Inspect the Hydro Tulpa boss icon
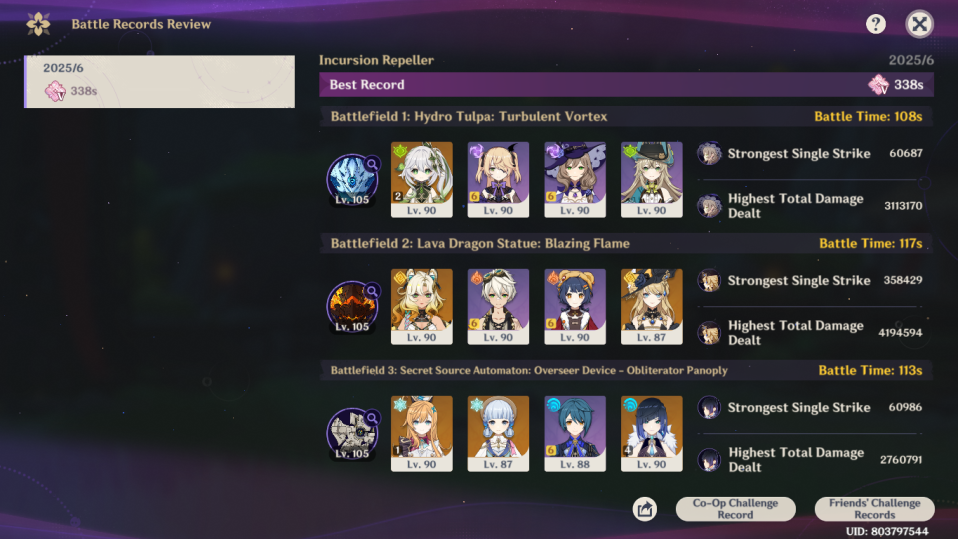958x539 pixels. pos(353,180)
